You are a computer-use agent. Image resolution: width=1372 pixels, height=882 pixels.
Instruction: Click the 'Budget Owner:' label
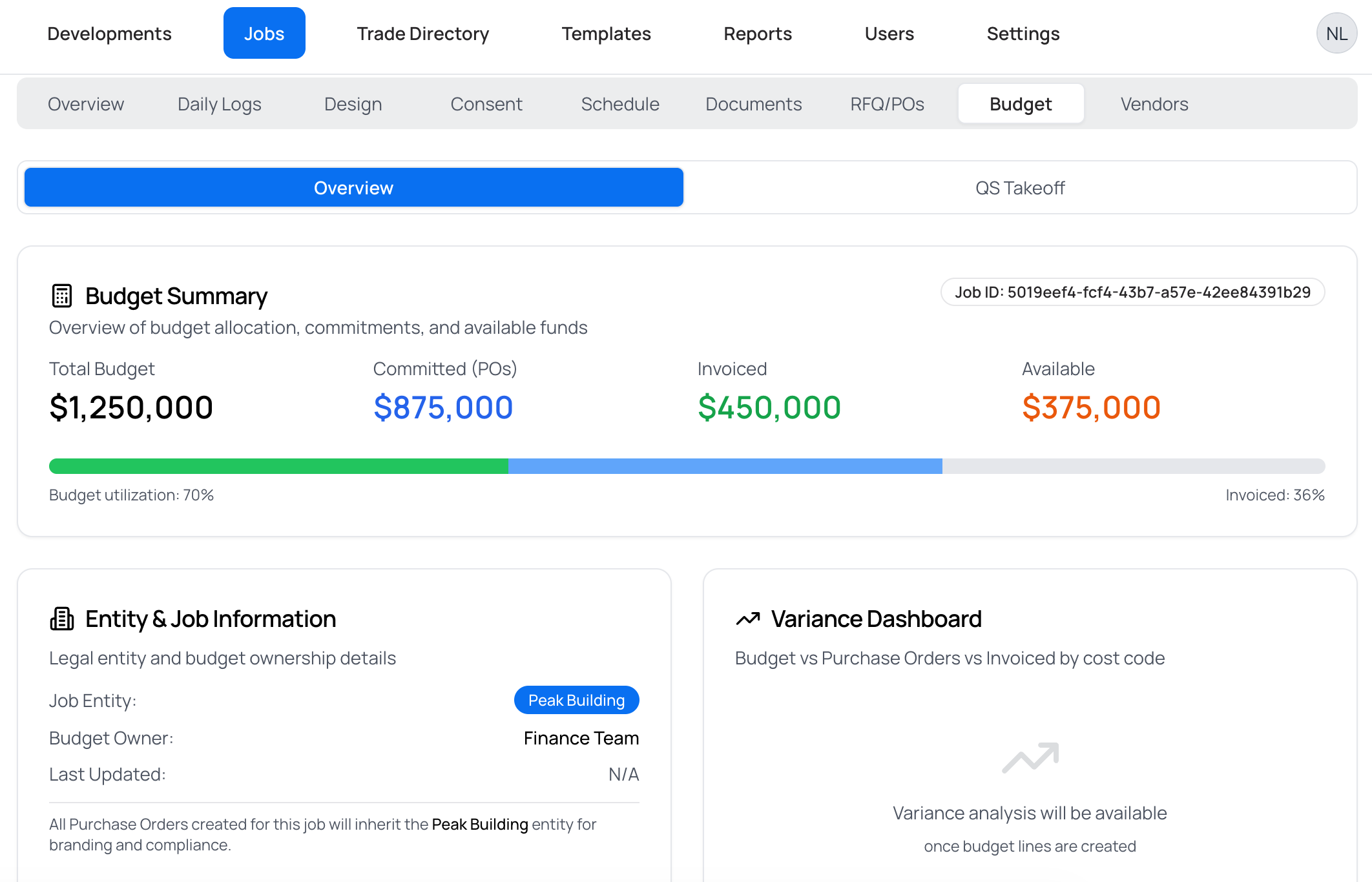coord(111,738)
